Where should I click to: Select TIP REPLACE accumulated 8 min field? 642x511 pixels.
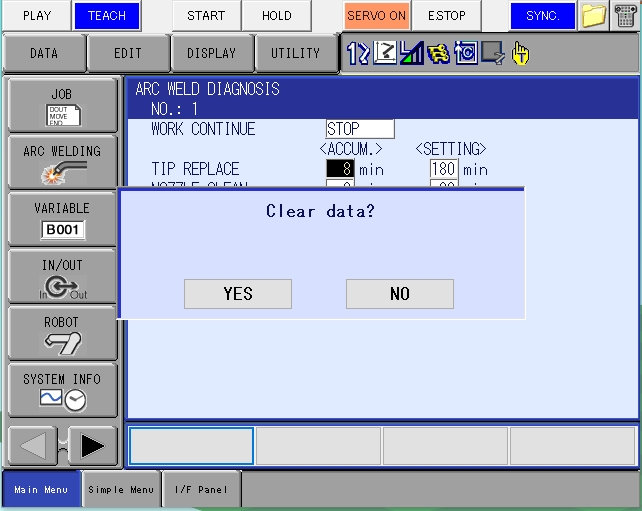tap(340, 169)
